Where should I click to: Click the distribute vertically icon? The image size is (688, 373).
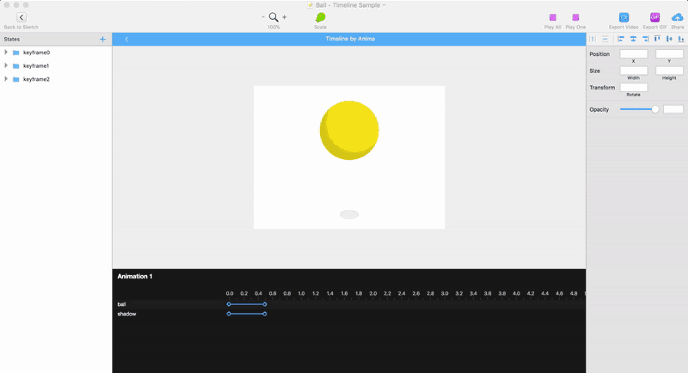point(605,39)
